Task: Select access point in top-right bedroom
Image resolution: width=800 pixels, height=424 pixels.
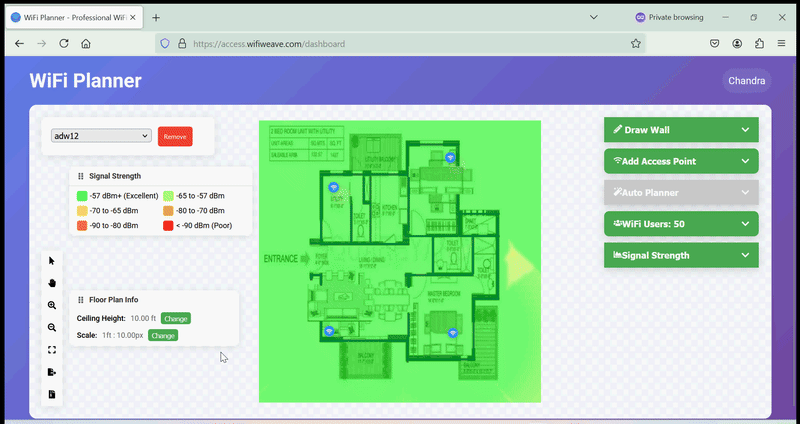Action: (450, 157)
